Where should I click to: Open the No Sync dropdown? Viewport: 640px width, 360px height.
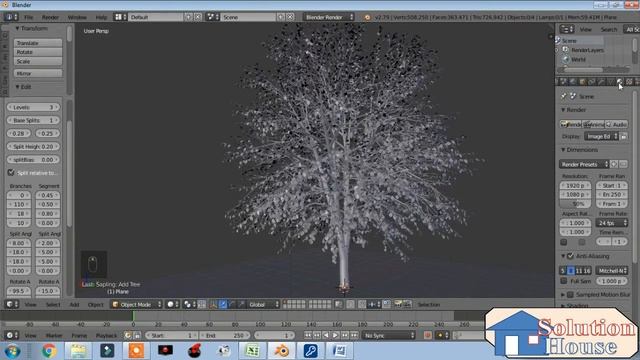click(x=389, y=336)
